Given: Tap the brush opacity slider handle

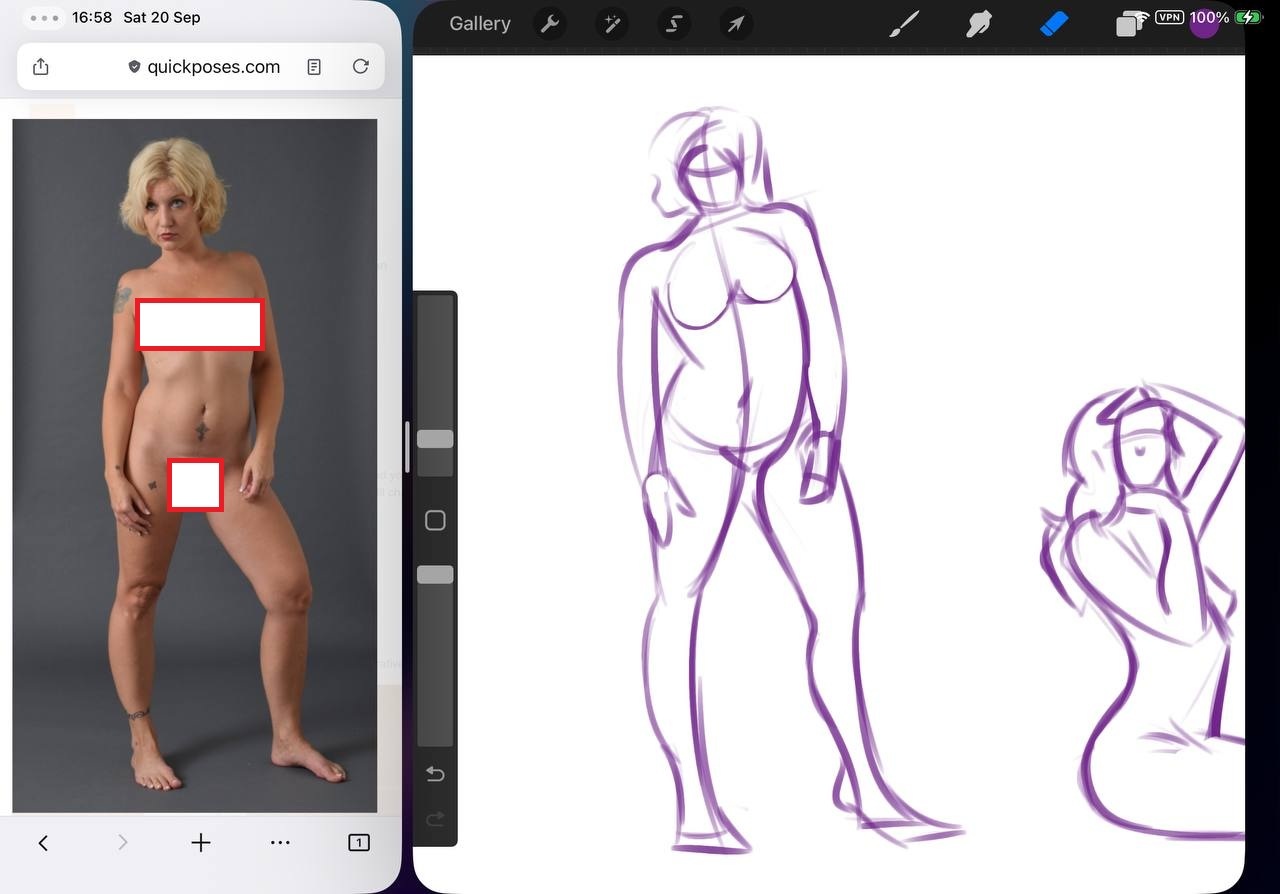Looking at the screenshot, I should tap(435, 575).
